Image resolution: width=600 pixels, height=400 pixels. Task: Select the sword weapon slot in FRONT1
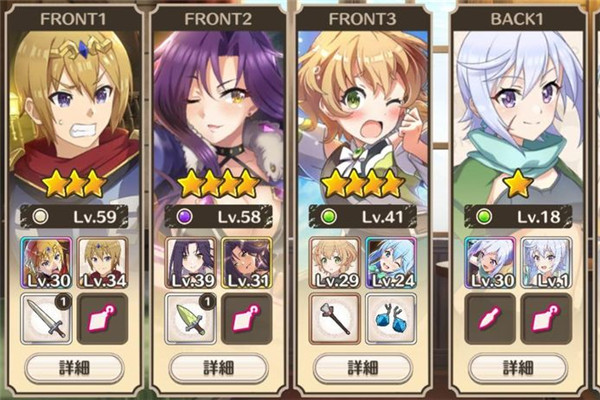[46, 319]
